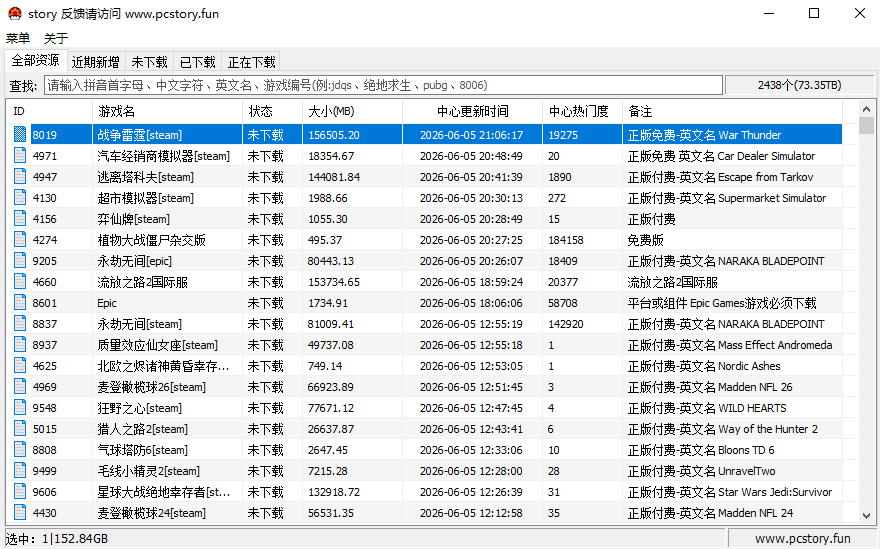
Task: Sort by the 游戏名 column header
Action: click(167, 111)
